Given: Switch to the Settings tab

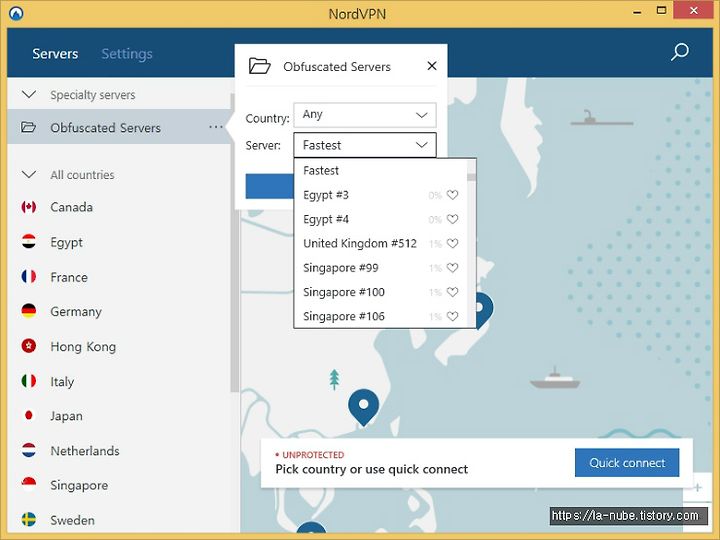Looking at the screenshot, I should point(127,54).
